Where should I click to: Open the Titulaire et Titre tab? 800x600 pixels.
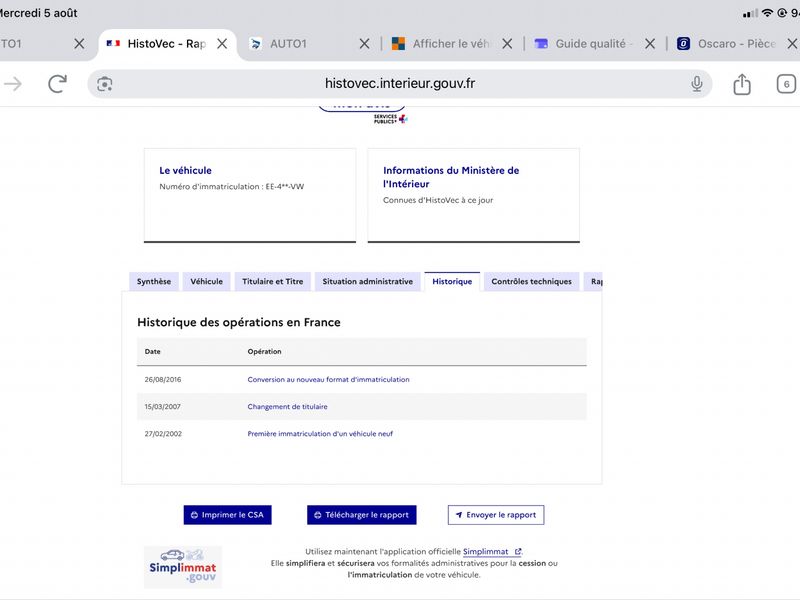(272, 282)
